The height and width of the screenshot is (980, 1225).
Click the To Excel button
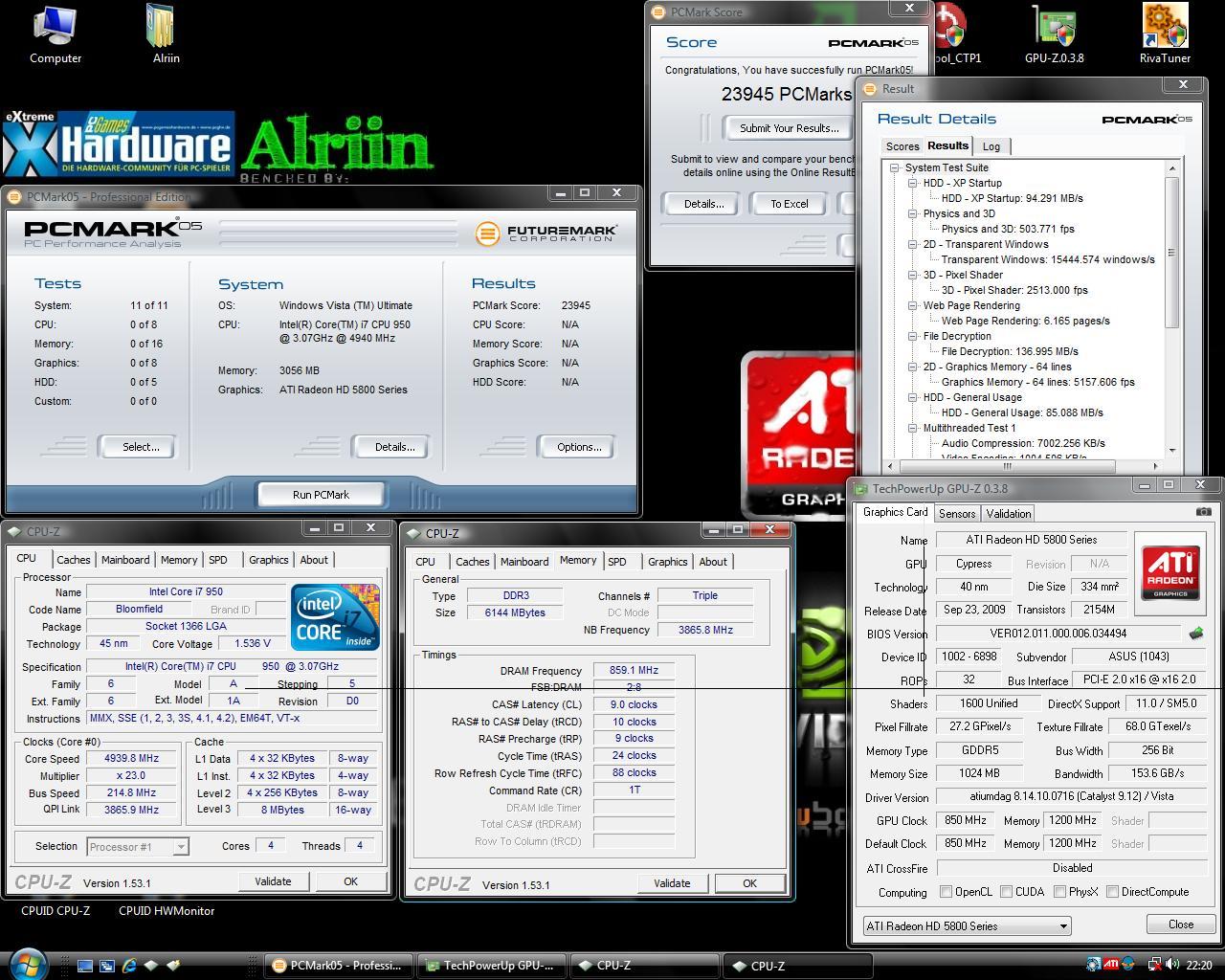coord(790,204)
